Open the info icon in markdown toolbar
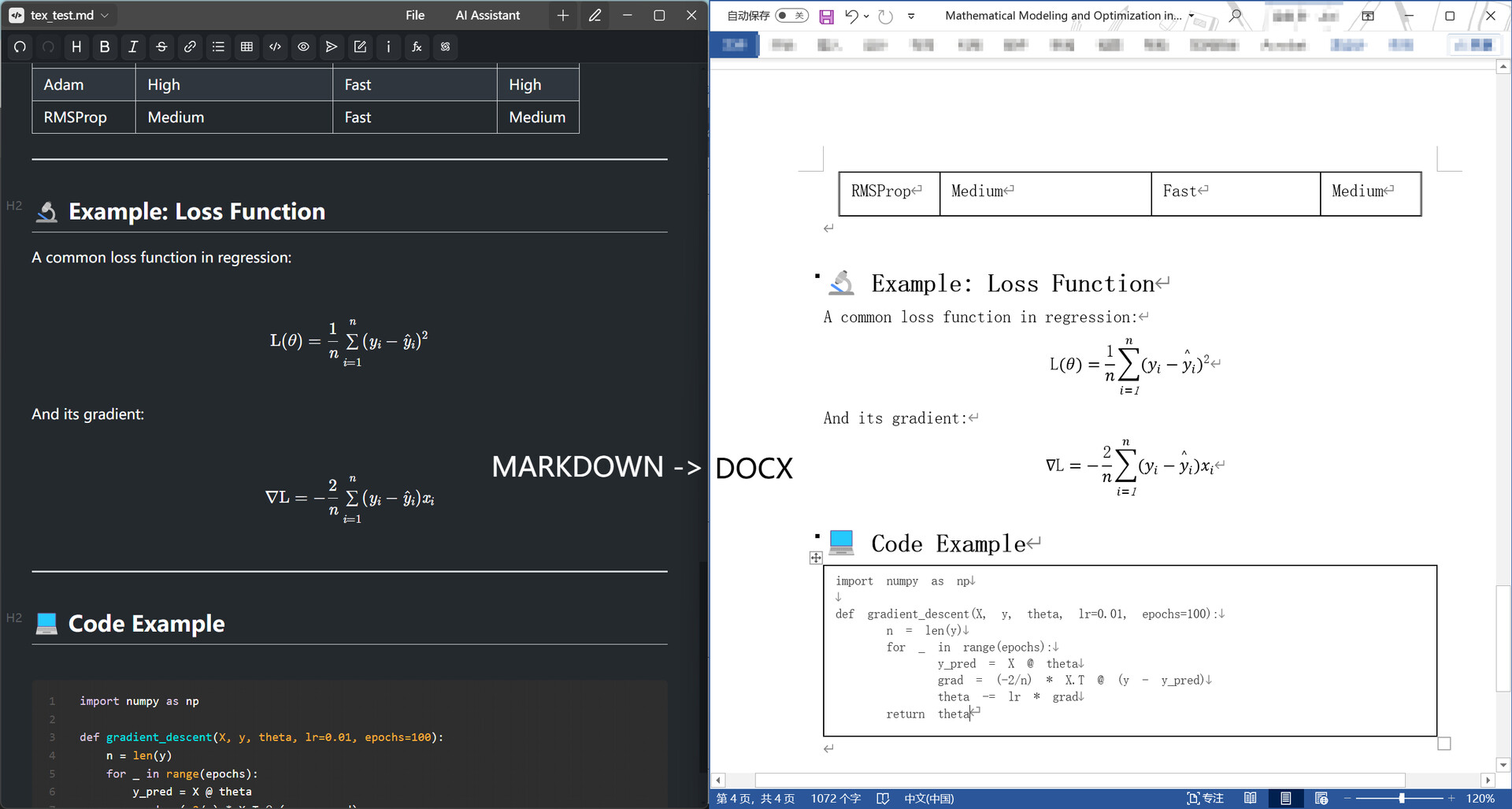This screenshot has width=1512, height=809. (388, 47)
